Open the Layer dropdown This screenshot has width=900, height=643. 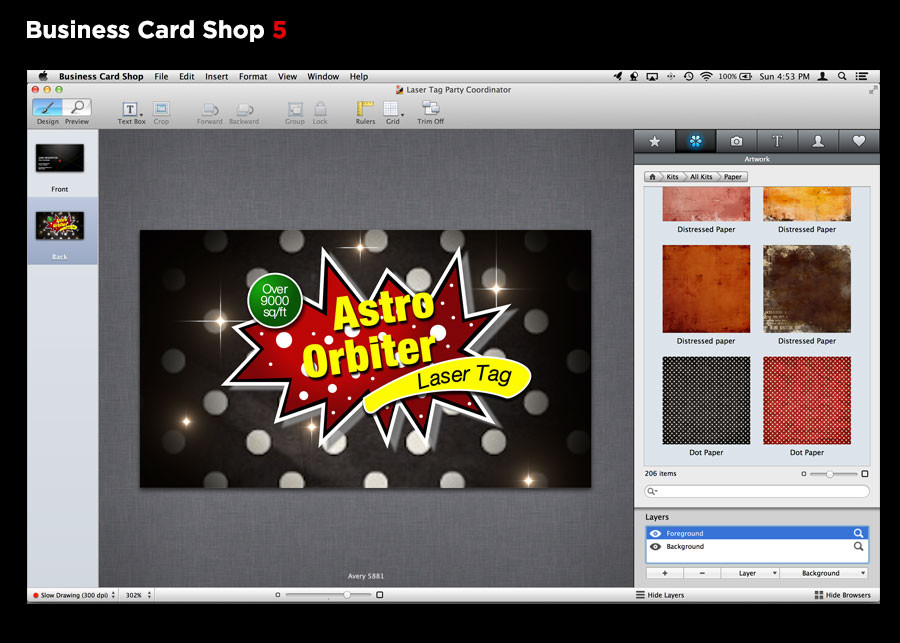pyautogui.click(x=750, y=573)
